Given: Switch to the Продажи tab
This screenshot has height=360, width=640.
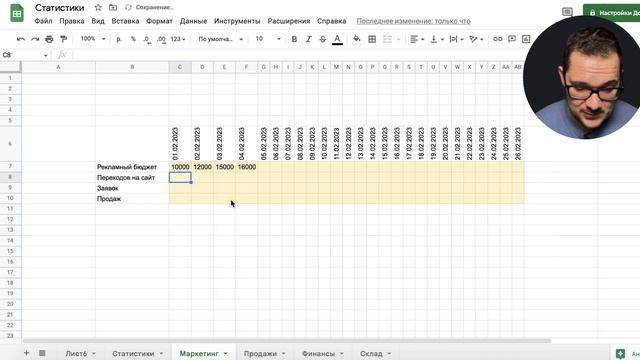Looking at the screenshot, I should pos(260,353).
